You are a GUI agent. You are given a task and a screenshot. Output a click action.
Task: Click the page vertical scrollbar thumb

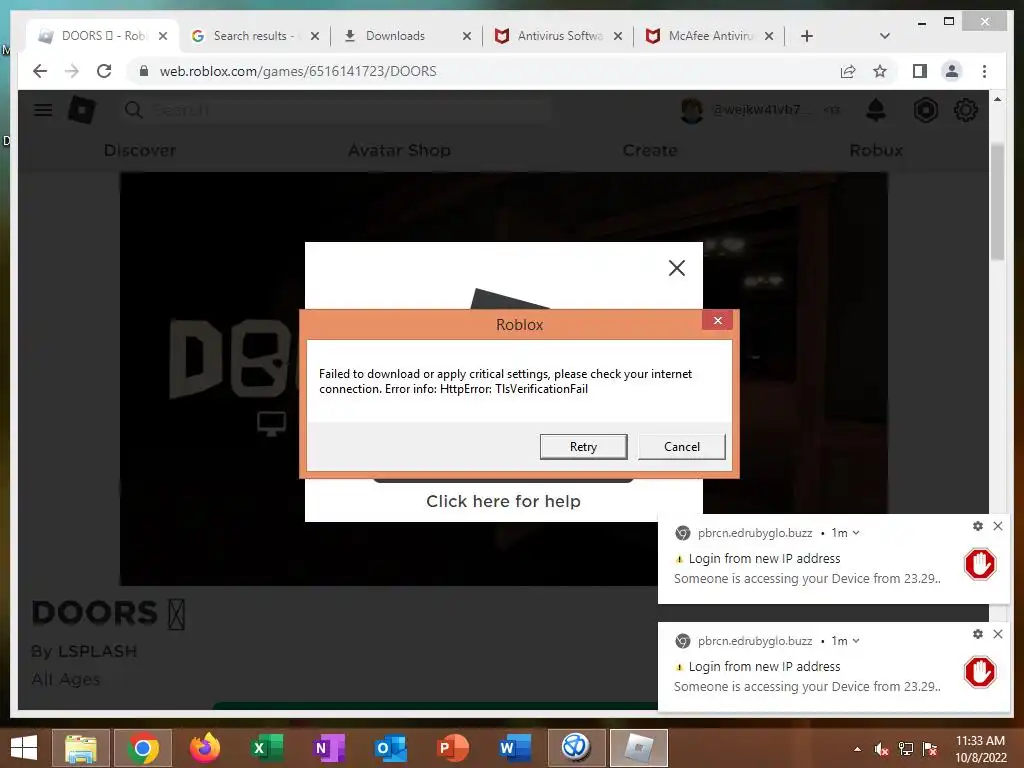pyautogui.click(x=997, y=201)
